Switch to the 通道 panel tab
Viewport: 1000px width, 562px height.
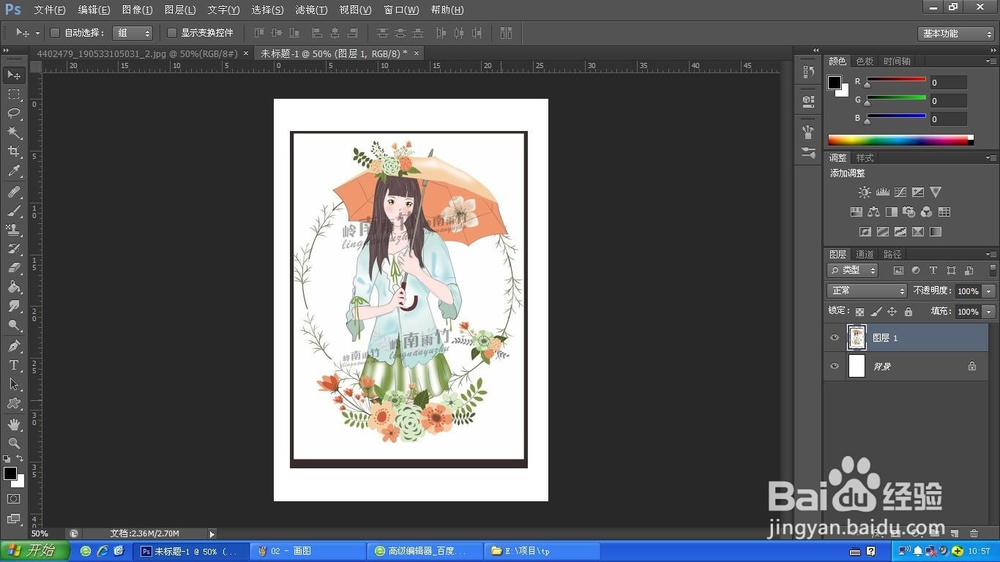point(865,254)
